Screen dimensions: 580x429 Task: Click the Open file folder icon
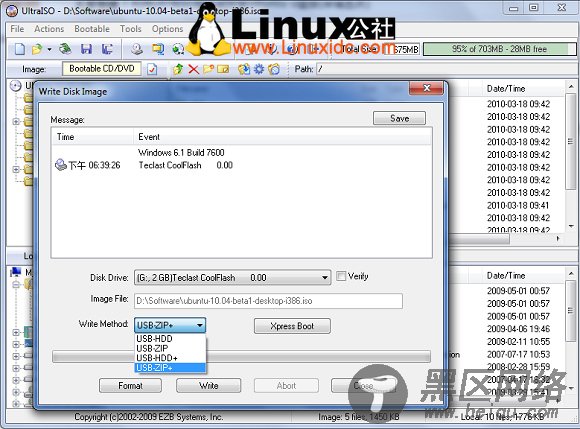click(x=37, y=49)
